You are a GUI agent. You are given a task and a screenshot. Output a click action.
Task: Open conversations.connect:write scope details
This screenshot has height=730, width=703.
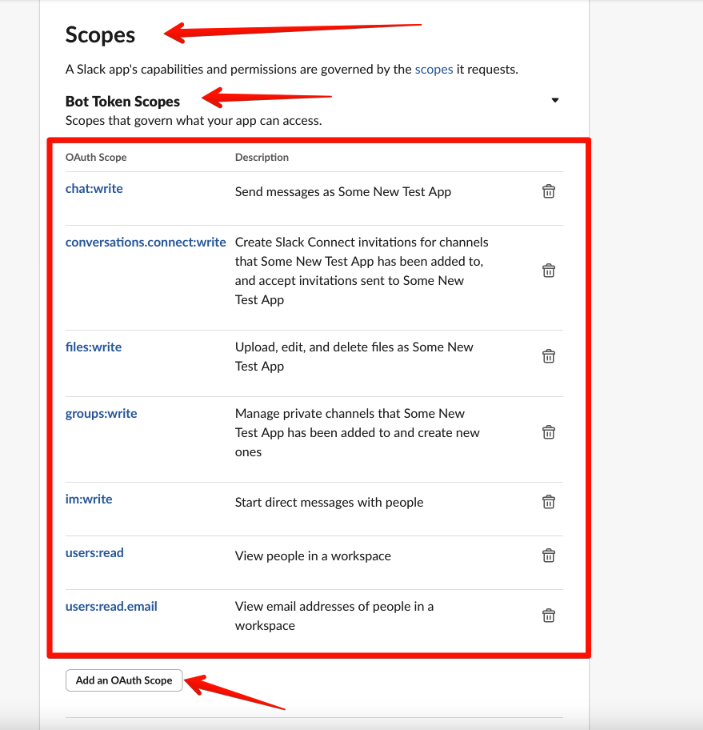(145, 242)
